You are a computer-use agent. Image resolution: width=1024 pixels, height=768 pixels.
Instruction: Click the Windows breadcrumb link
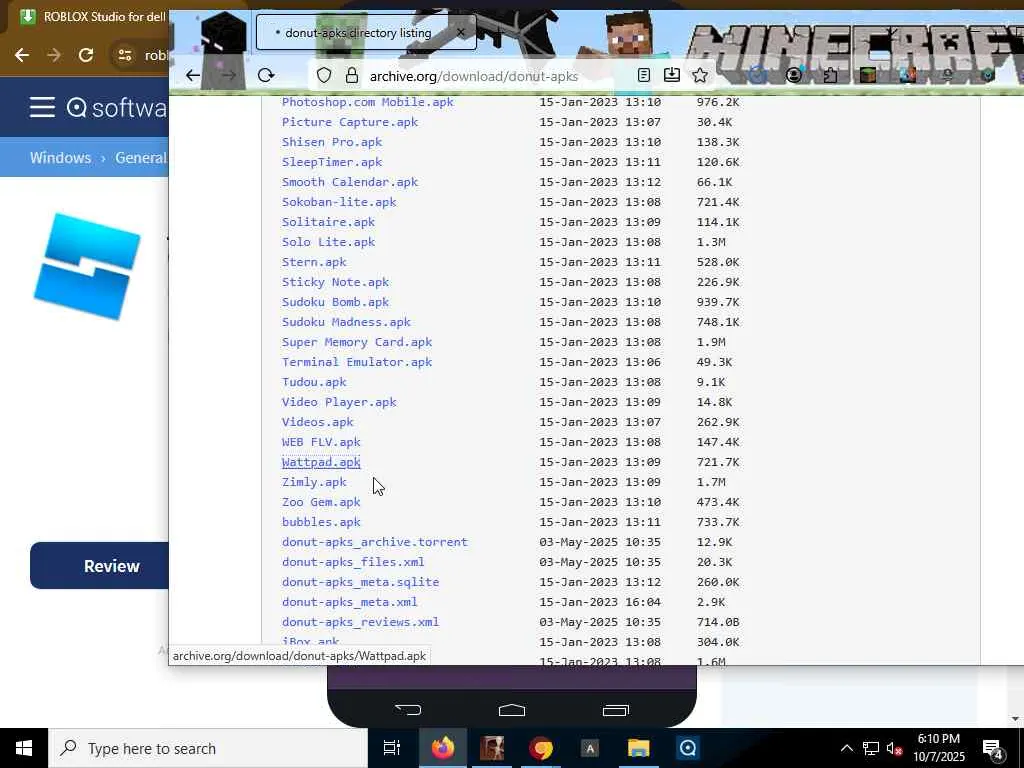(60, 157)
